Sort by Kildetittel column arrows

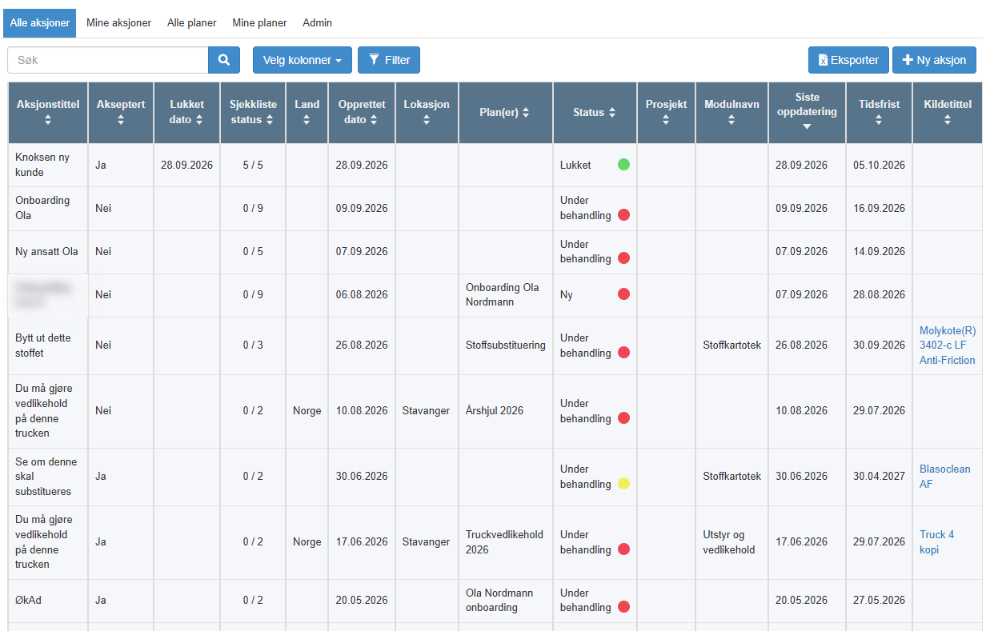[947, 120]
